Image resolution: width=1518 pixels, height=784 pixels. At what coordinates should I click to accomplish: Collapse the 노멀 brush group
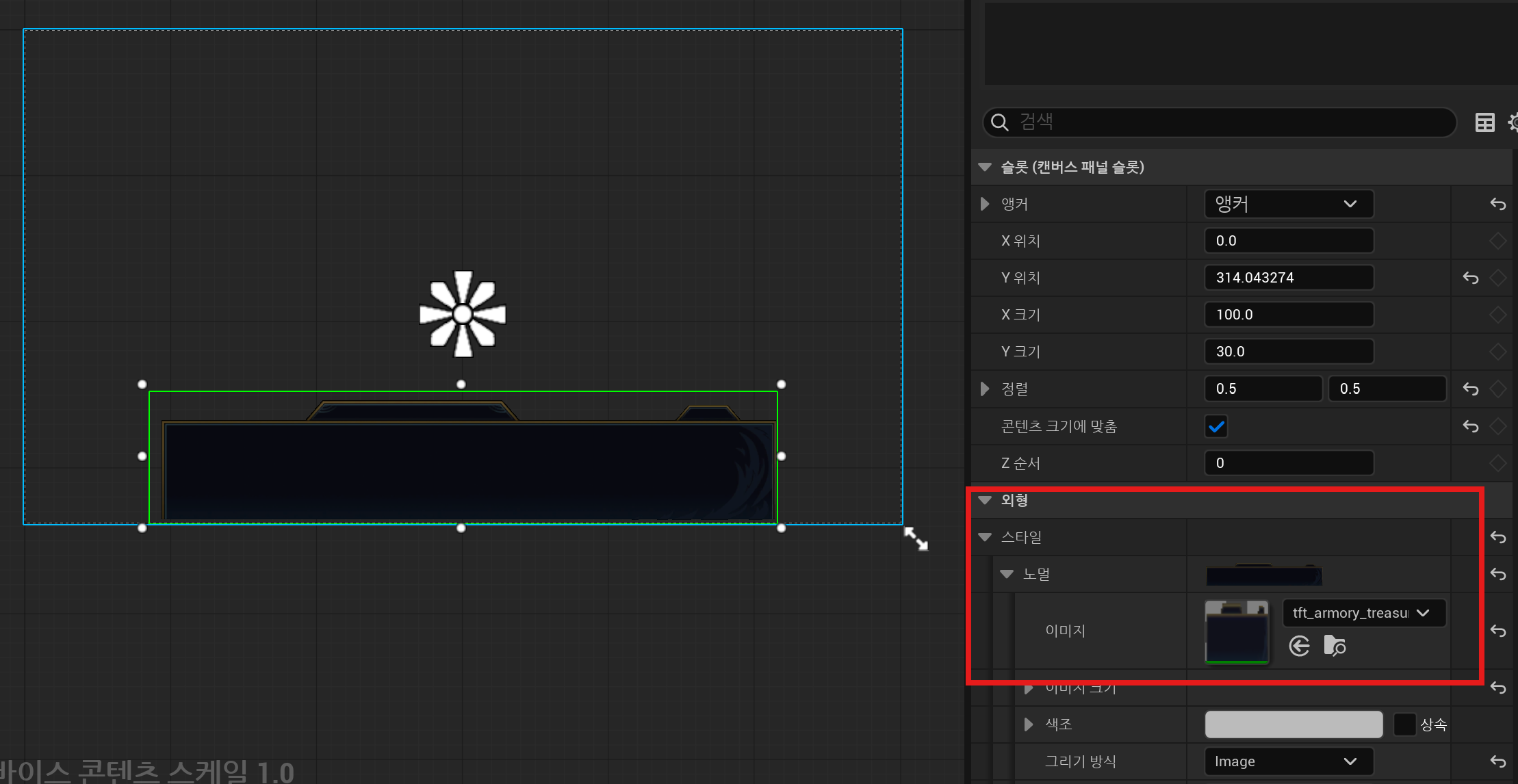tap(1007, 574)
